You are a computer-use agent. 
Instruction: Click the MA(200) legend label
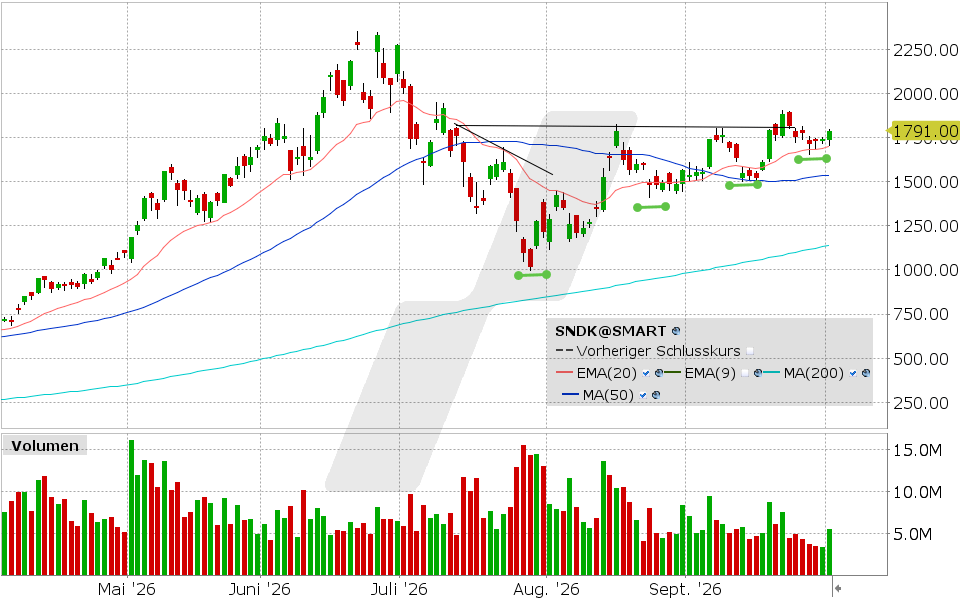click(814, 373)
